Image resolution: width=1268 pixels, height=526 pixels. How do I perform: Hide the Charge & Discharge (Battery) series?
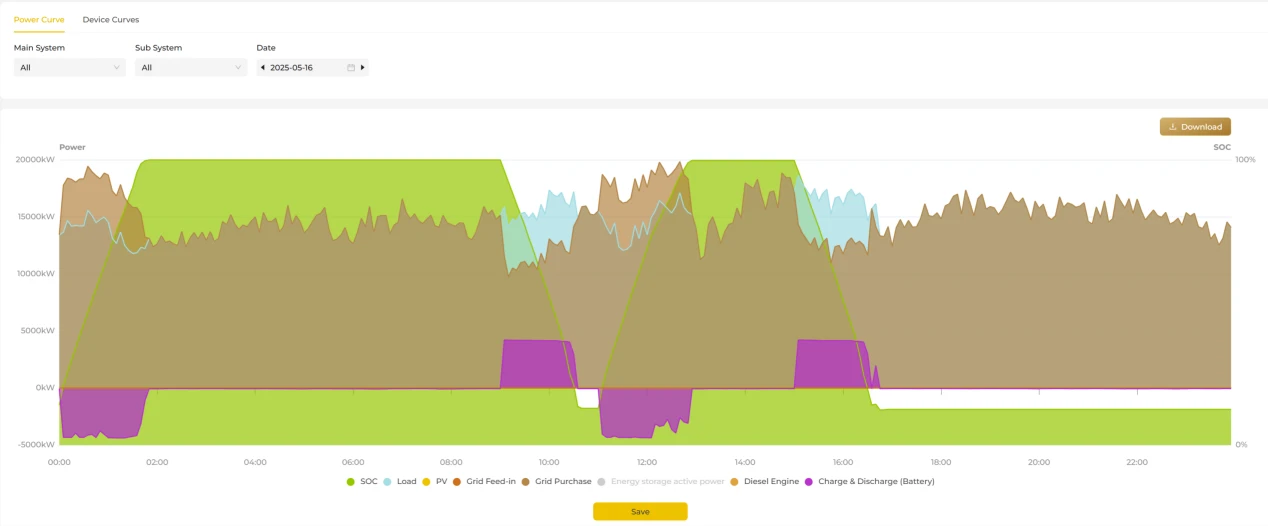[870, 482]
